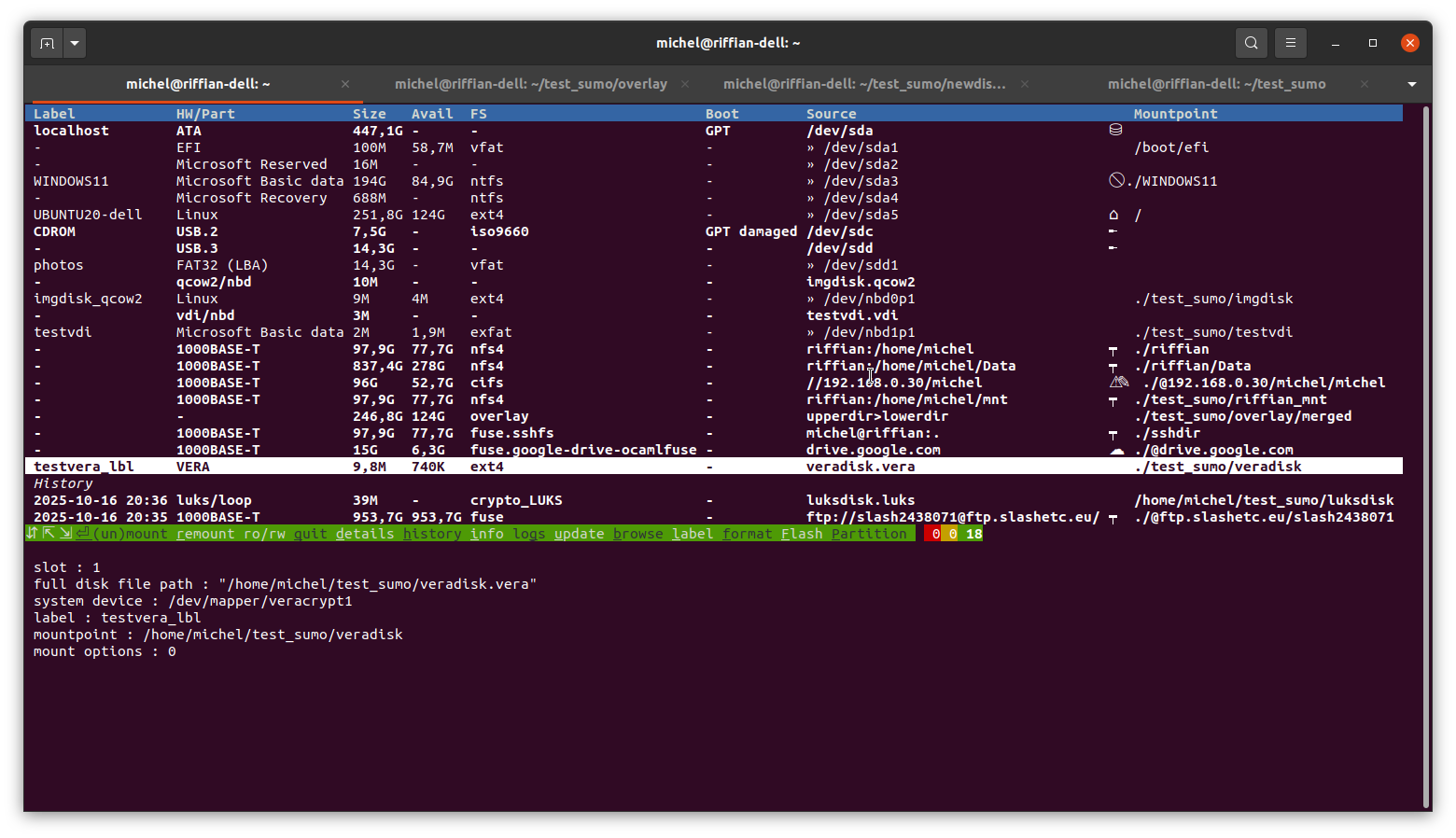
Task: Click the network icon beside ./test_sumo/riffian_mnt
Action: (x=1113, y=401)
